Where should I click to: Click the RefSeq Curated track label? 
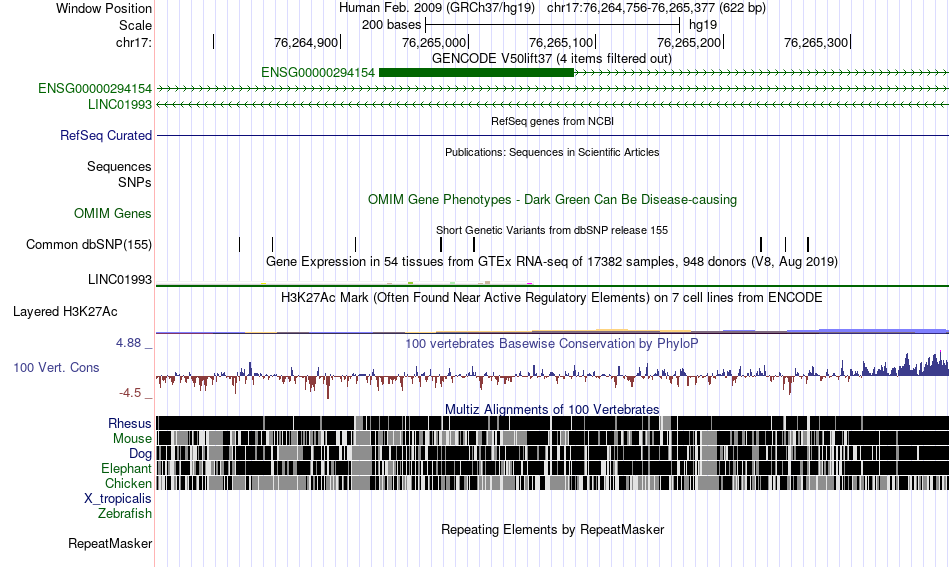[x=106, y=135]
